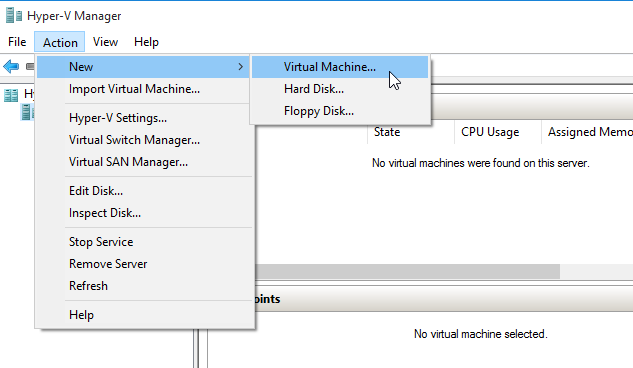Sort by CPU Usage column header
The image size is (633, 368).
[498, 132]
